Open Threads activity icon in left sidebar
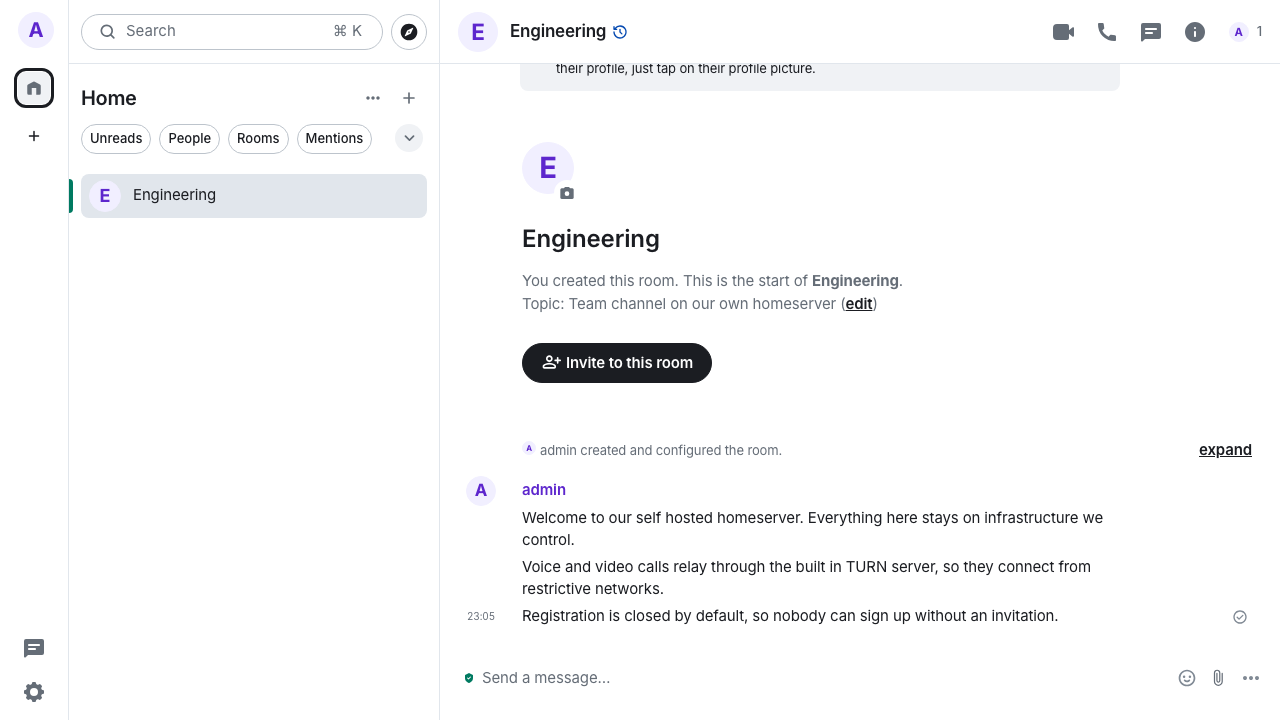The width and height of the screenshot is (1280, 720). tap(34, 648)
